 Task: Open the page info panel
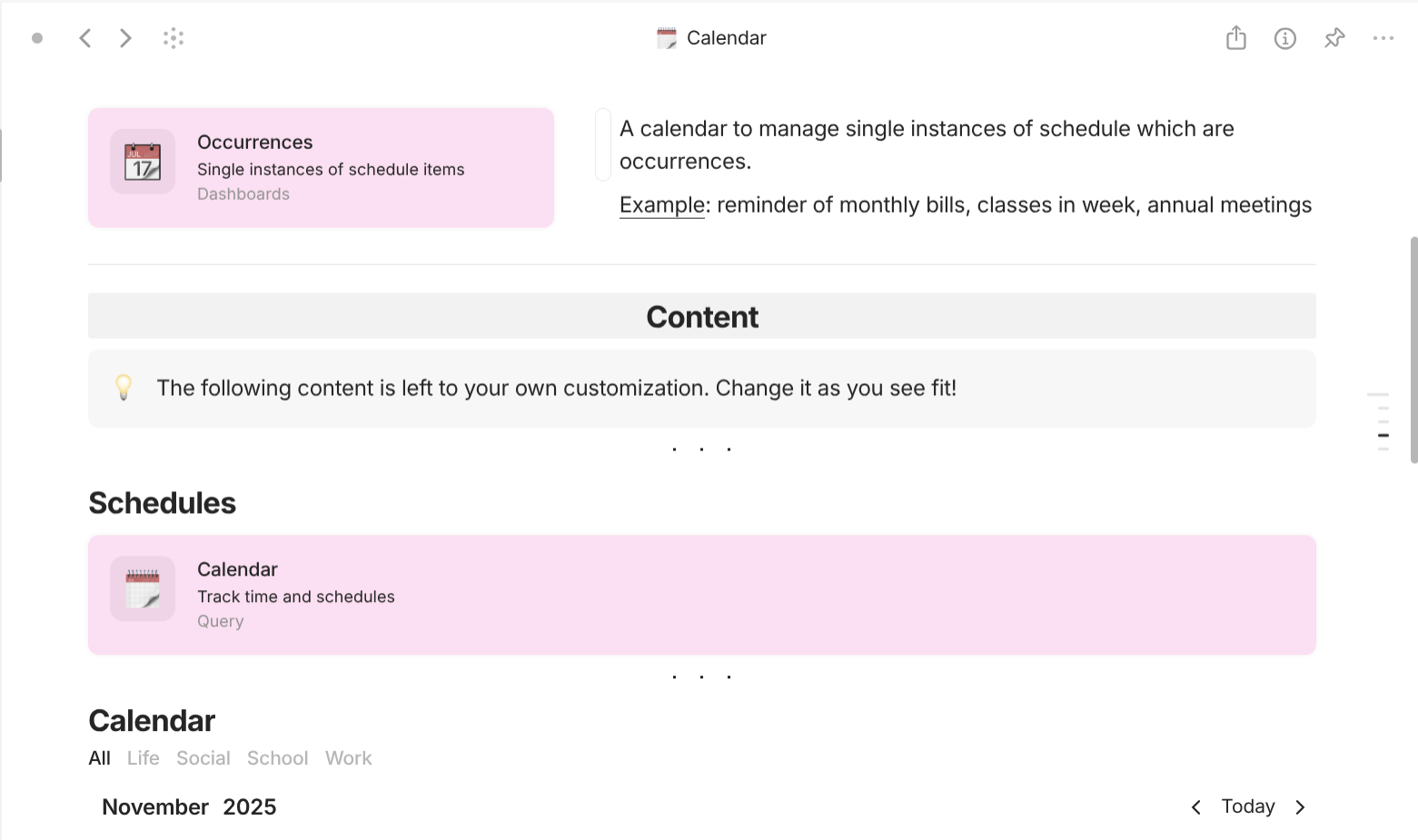(1285, 38)
